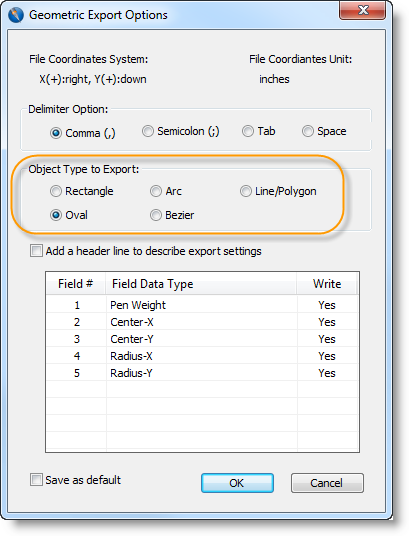Toggle the Write value for Radius-X
Screen dimensions: 409x536
tap(327, 356)
